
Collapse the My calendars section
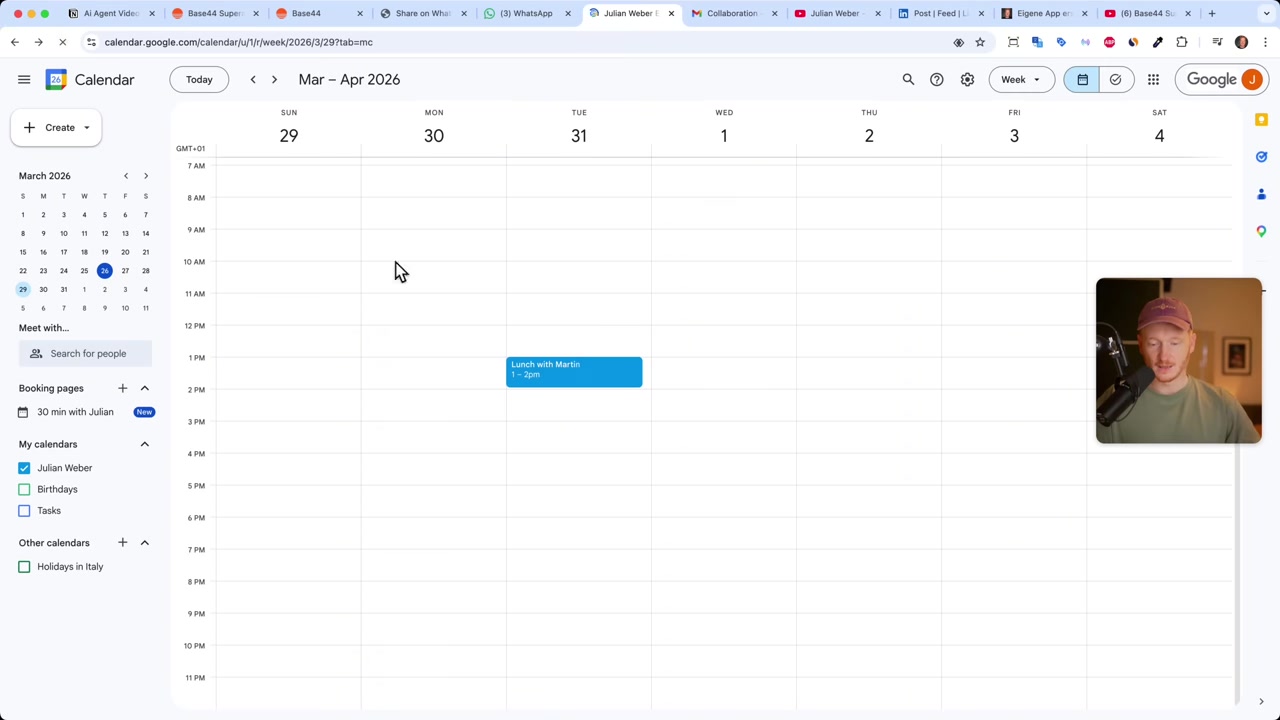click(144, 444)
